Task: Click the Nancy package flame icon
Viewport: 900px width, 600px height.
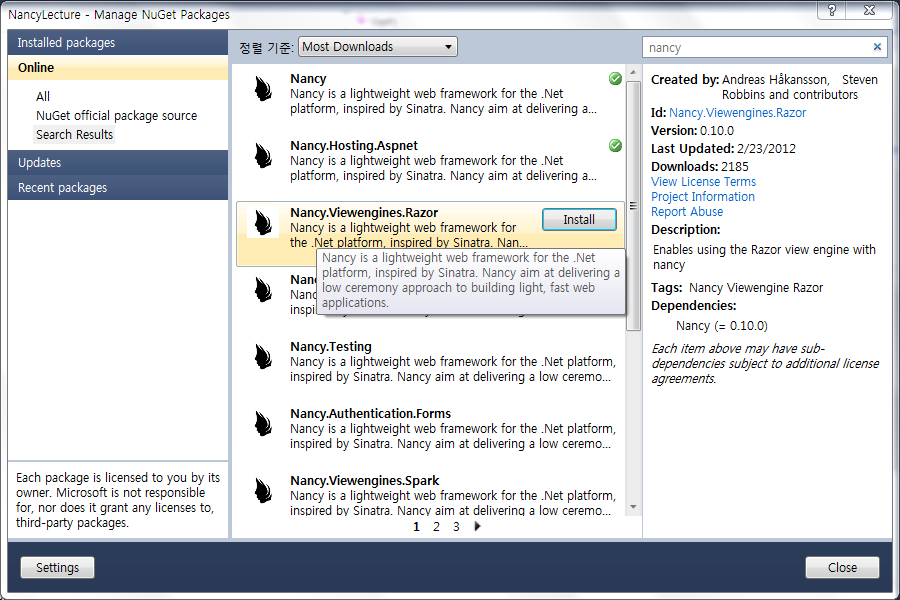Action: 263,88
